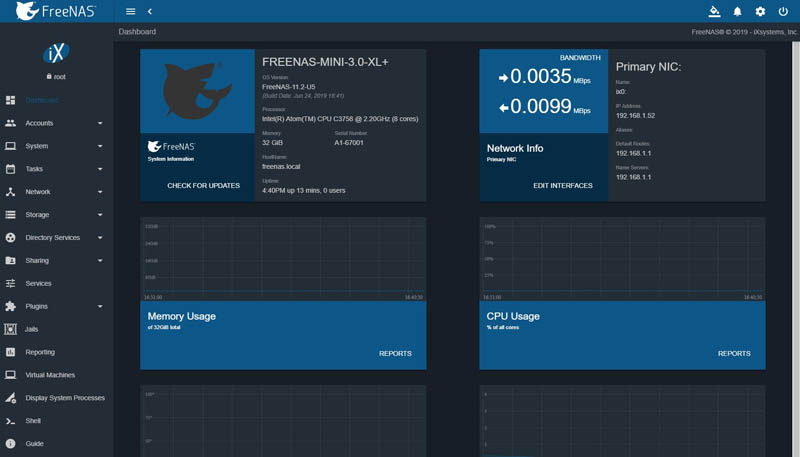Click the Reporting chart icon
The width and height of the screenshot is (800, 457).
click(x=10, y=352)
